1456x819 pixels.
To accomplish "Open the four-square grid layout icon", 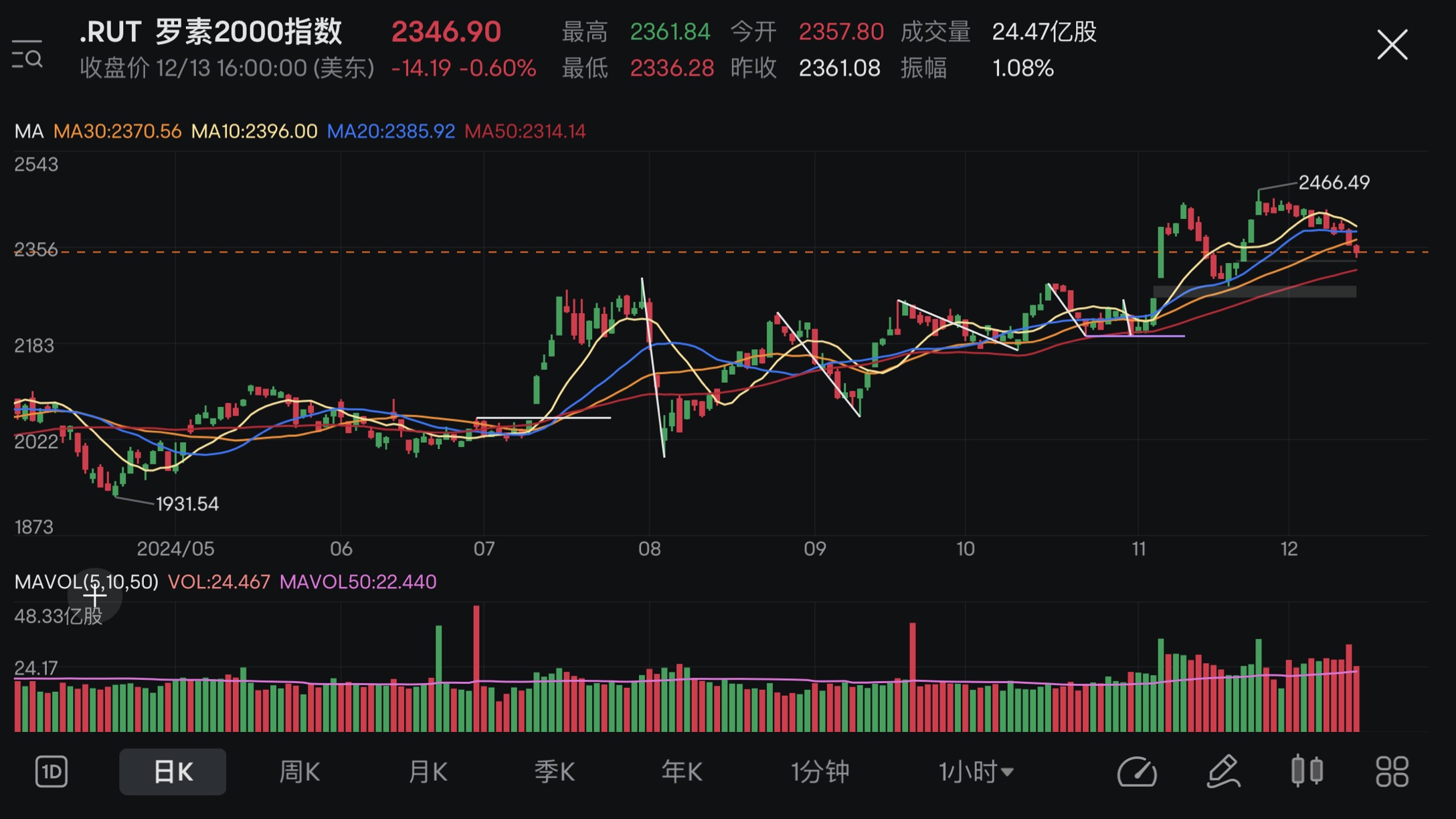I will point(1392,772).
